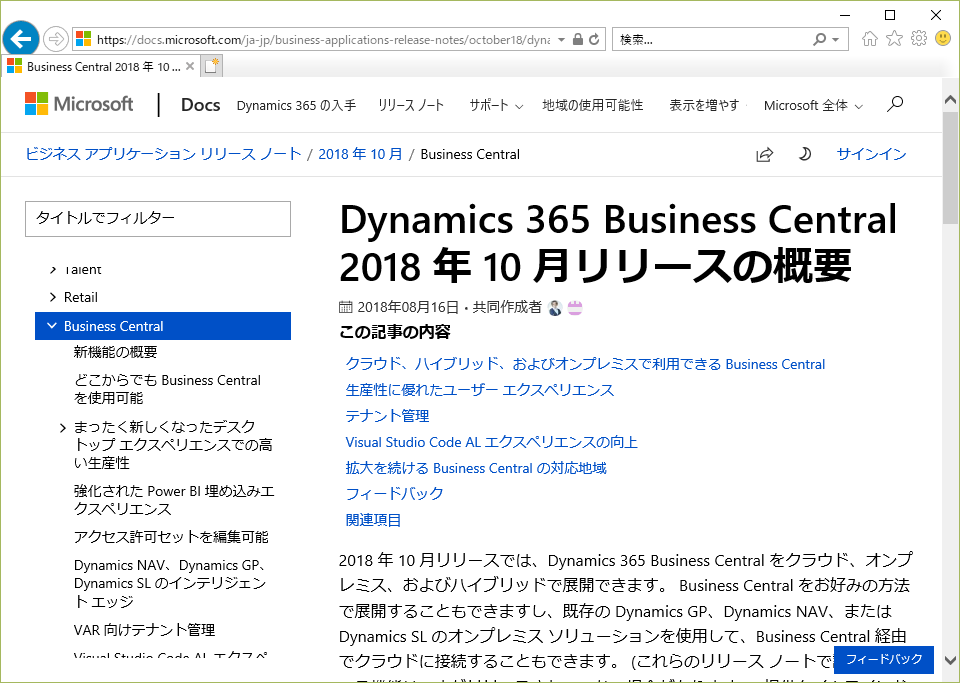
Task: Click the Microsoft favicon in address bar
Action: 83,39
